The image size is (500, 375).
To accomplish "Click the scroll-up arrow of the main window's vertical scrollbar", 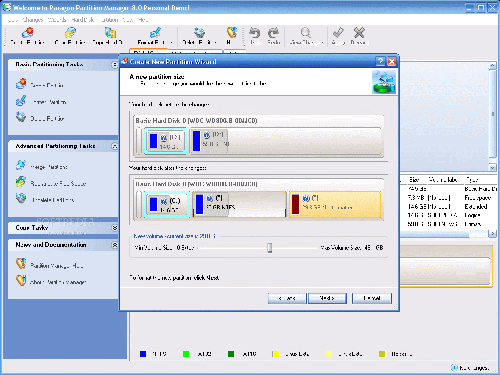I will coord(492,66).
